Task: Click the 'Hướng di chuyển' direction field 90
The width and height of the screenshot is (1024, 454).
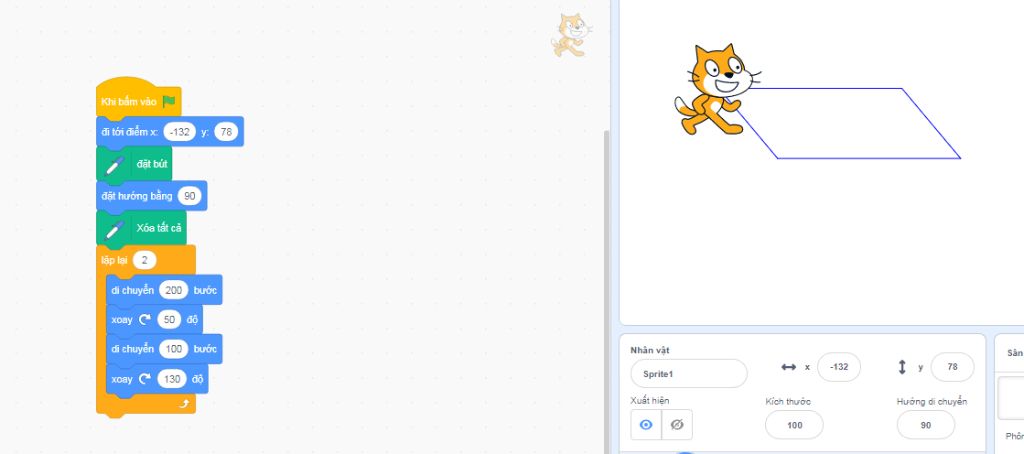Action: [x=925, y=425]
